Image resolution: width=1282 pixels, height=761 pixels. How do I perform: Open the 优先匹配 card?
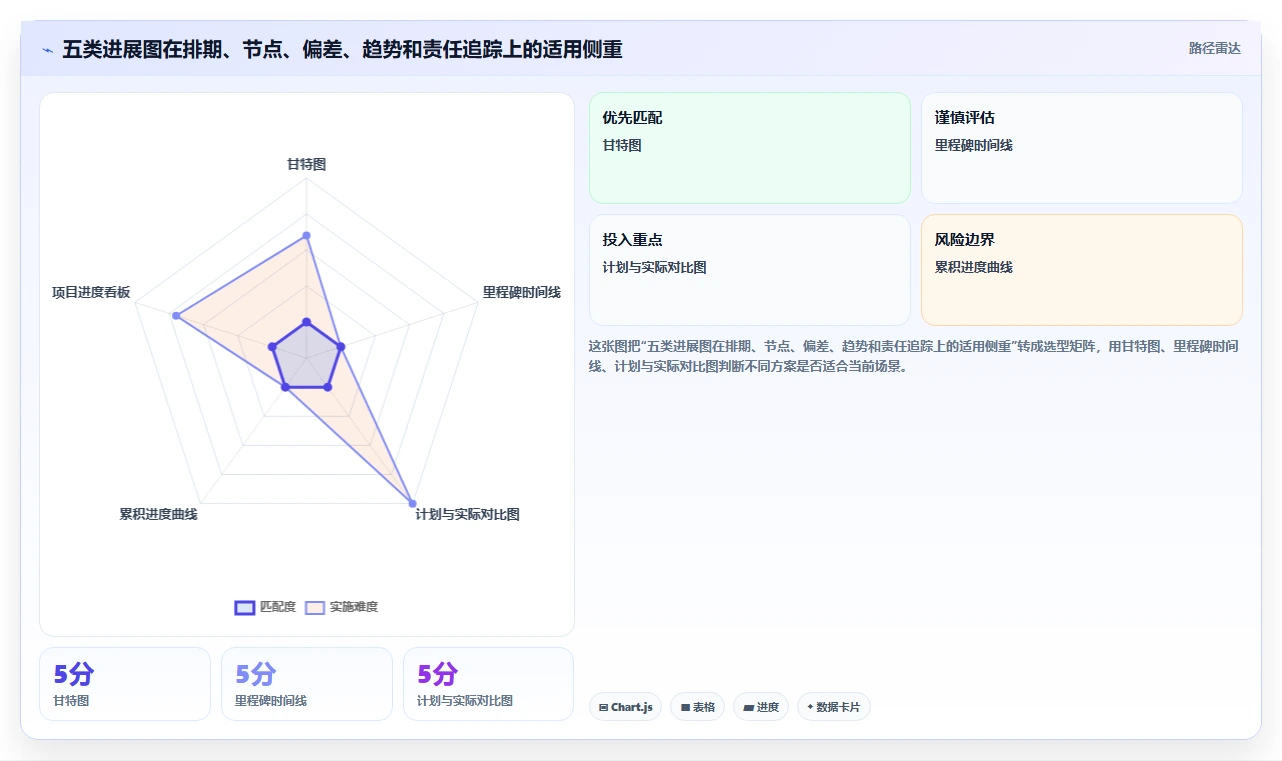tap(750, 148)
